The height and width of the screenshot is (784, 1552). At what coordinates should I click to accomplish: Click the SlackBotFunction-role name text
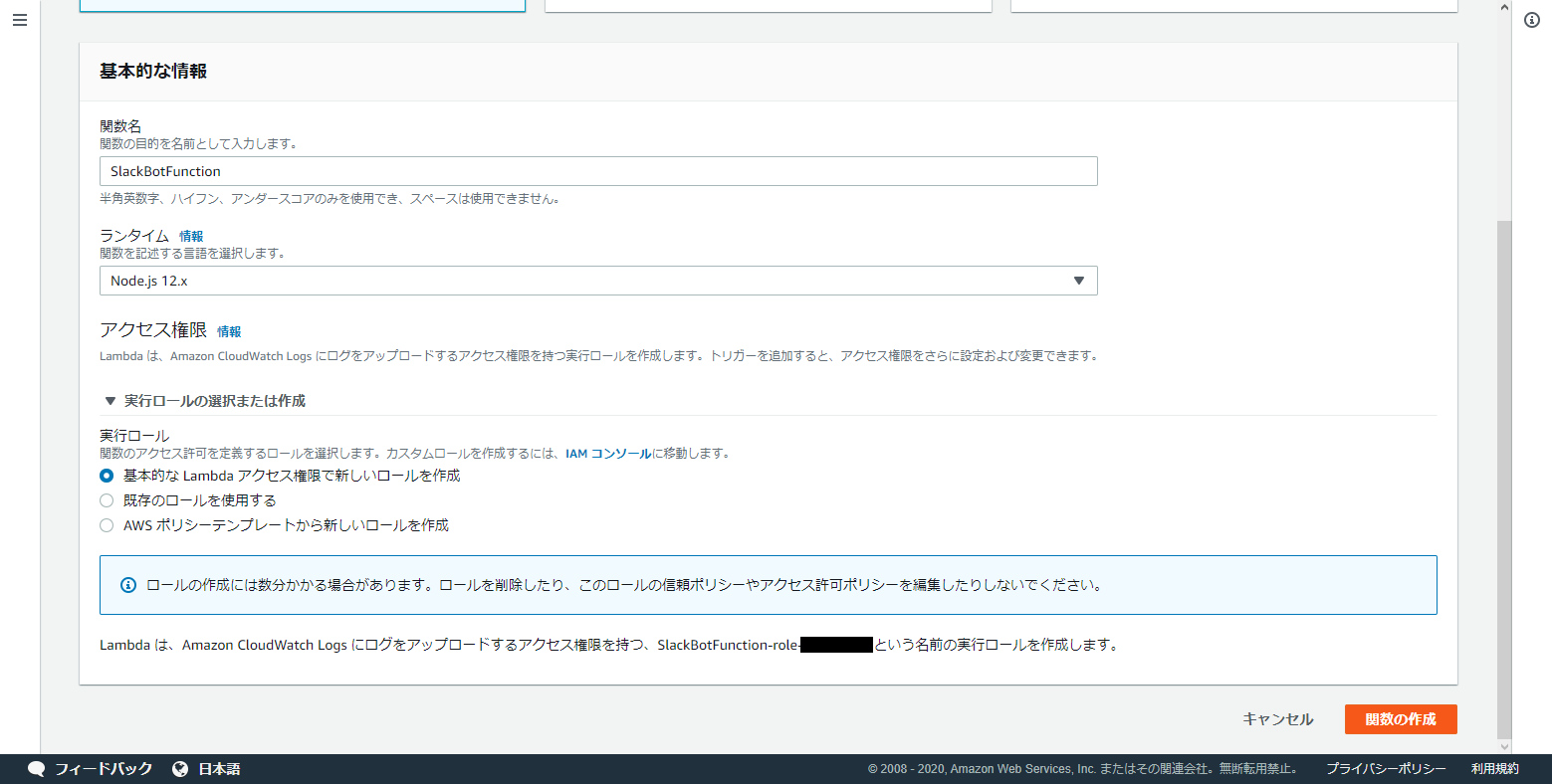729,645
